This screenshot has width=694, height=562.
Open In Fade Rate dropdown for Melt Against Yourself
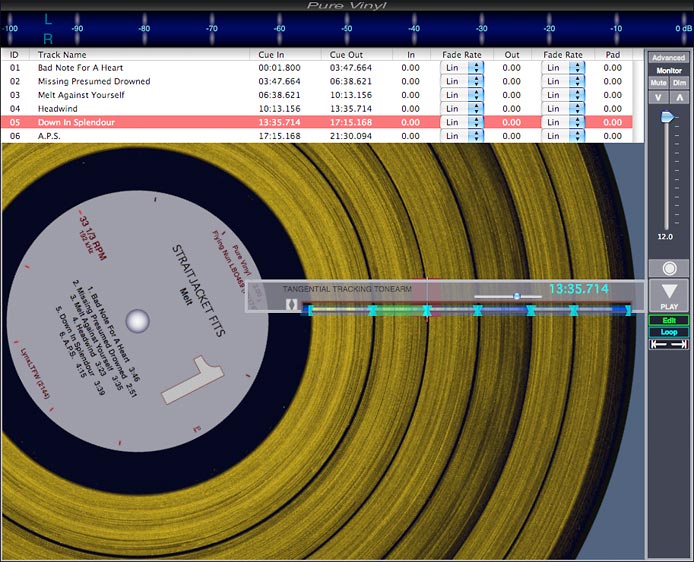point(462,95)
